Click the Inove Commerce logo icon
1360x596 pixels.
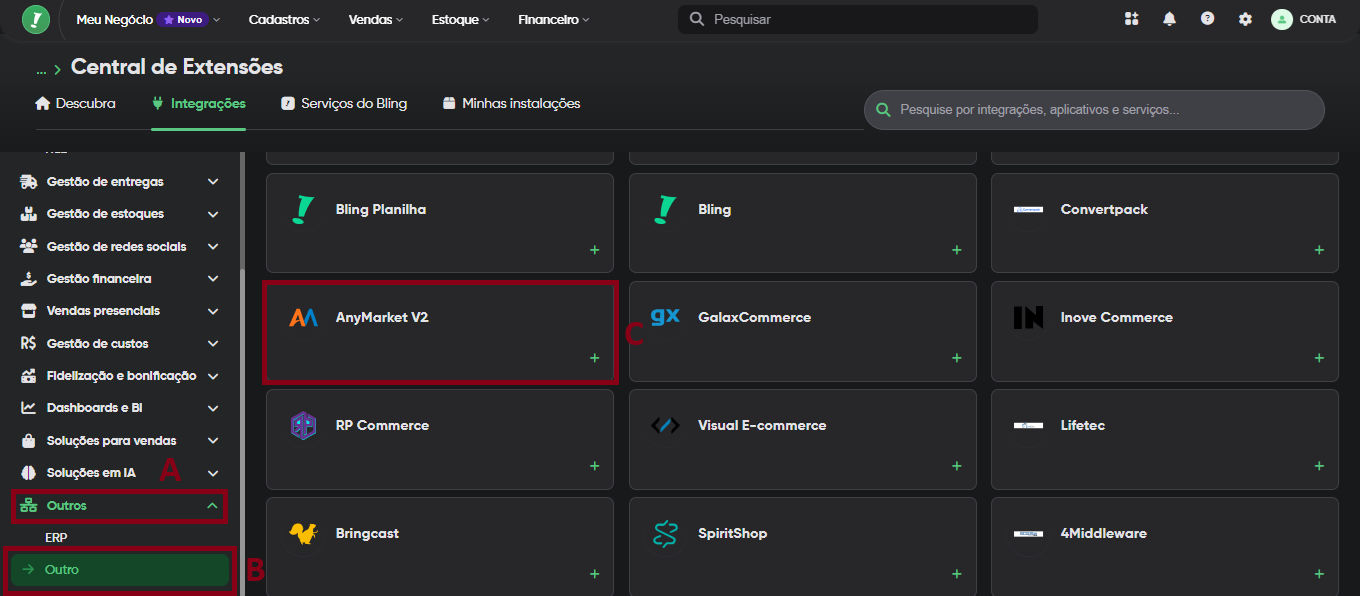point(1028,317)
